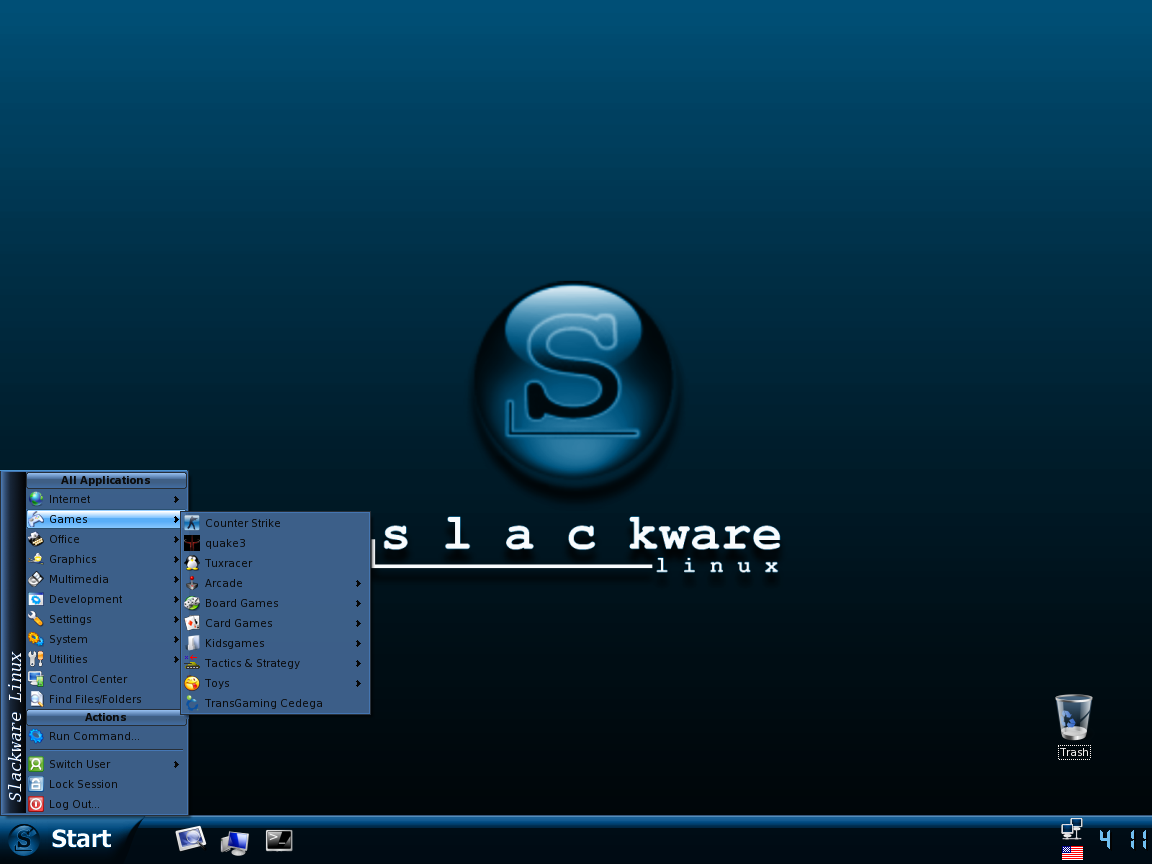1152x864 pixels.
Task: Expand the Kidsgames submenu arrow
Action: point(359,644)
